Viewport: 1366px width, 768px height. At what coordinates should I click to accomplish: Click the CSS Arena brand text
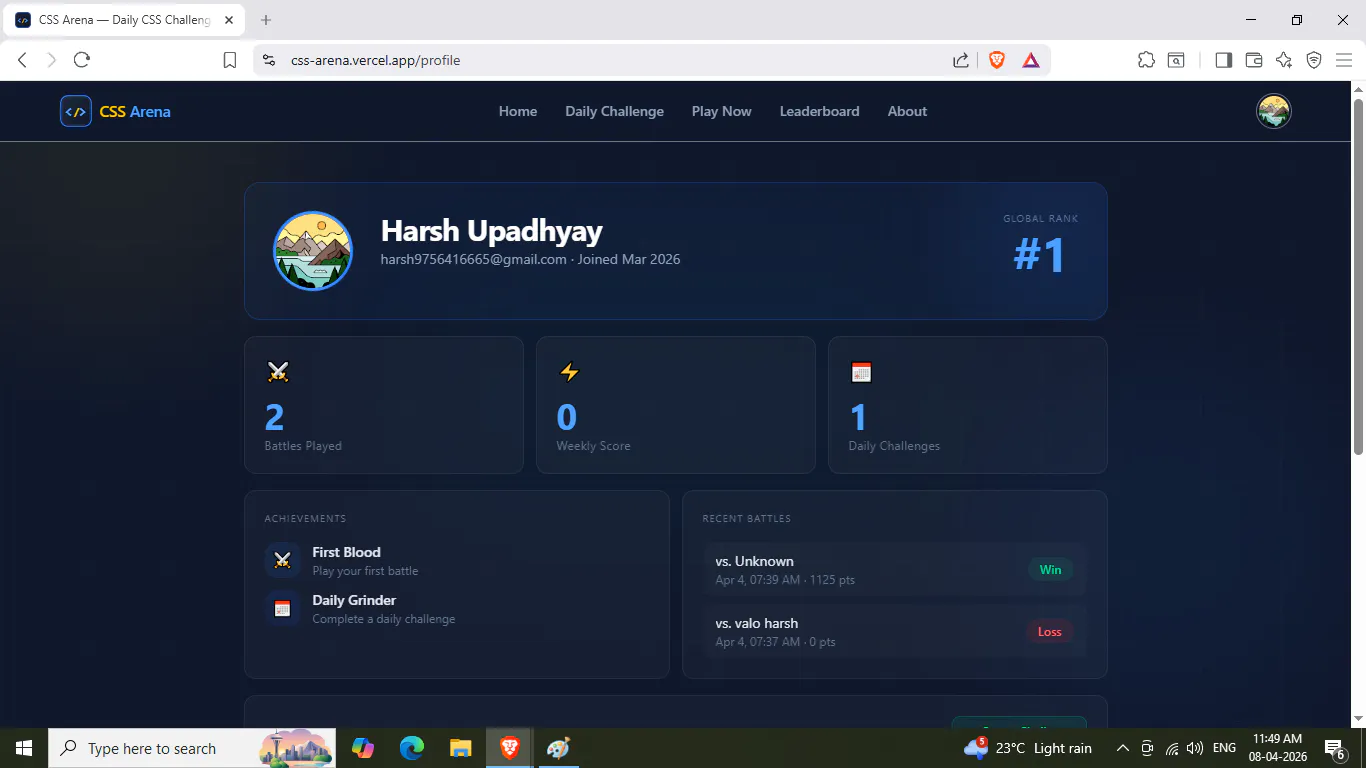(x=135, y=111)
